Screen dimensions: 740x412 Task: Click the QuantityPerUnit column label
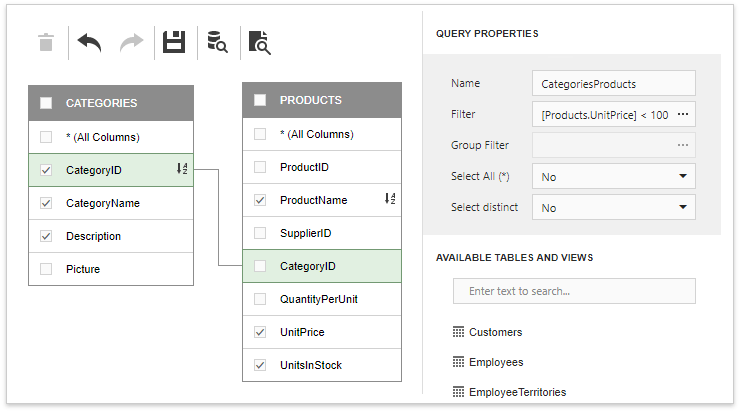[319, 299]
